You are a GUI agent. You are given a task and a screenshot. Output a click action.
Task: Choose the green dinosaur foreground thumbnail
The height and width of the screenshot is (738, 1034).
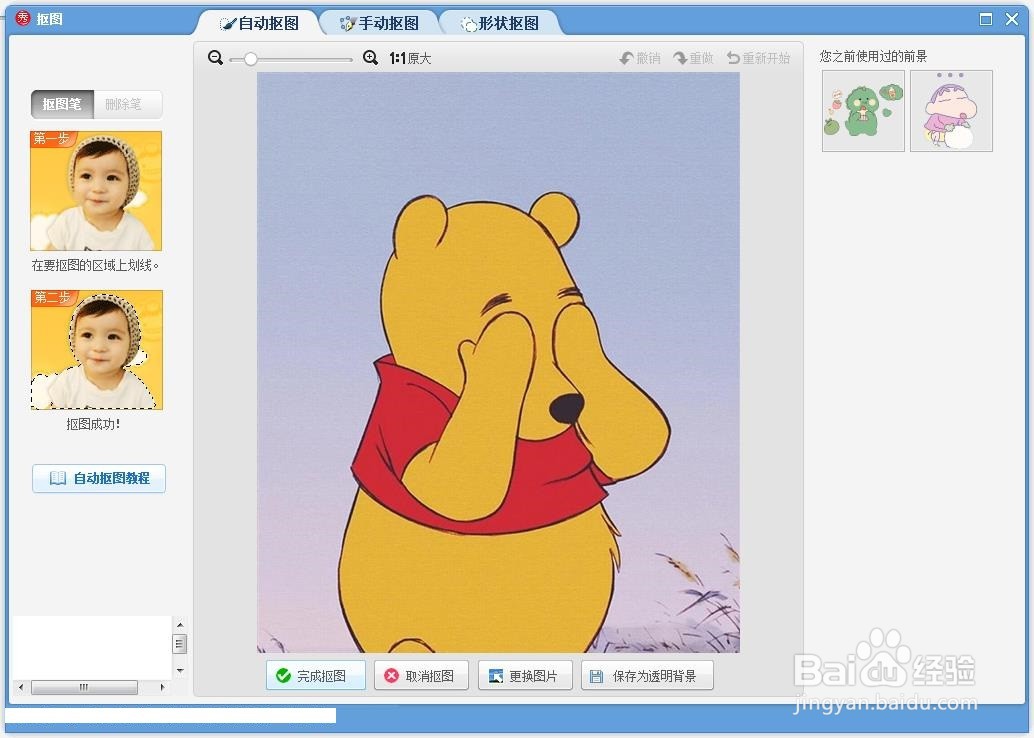pos(863,111)
